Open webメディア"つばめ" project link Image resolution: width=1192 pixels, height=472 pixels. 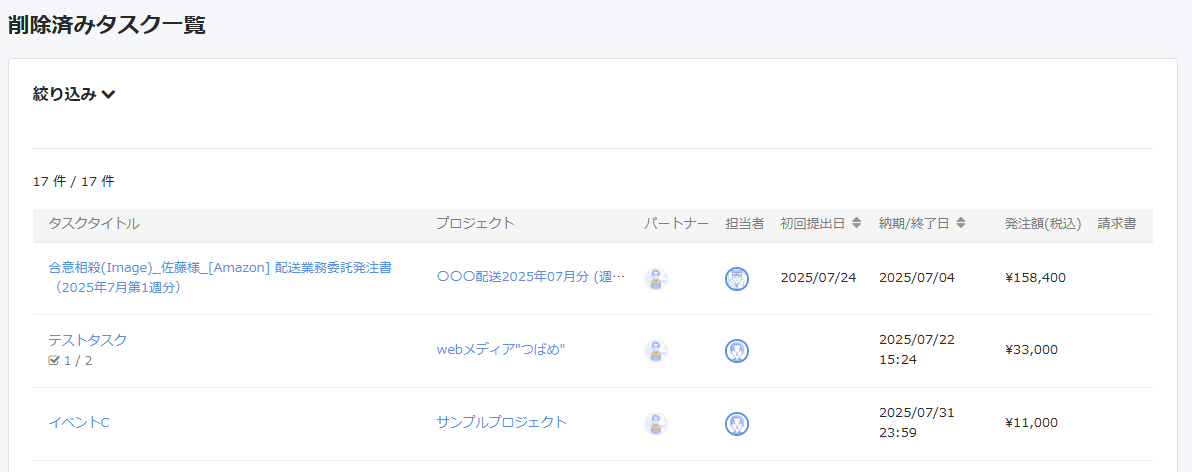(x=501, y=350)
